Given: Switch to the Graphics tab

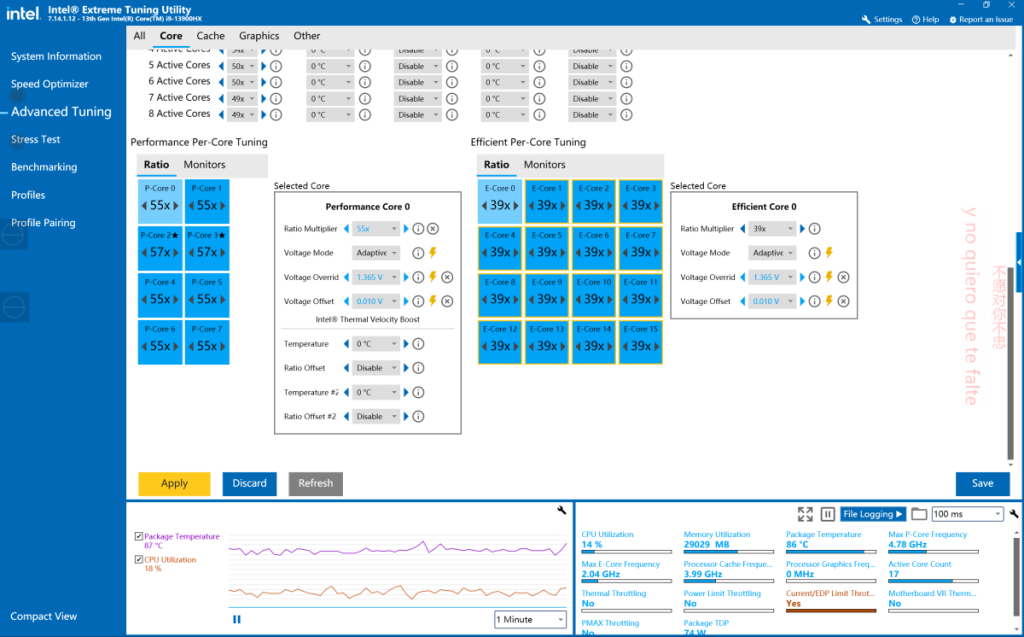Looking at the screenshot, I should coord(259,36).
